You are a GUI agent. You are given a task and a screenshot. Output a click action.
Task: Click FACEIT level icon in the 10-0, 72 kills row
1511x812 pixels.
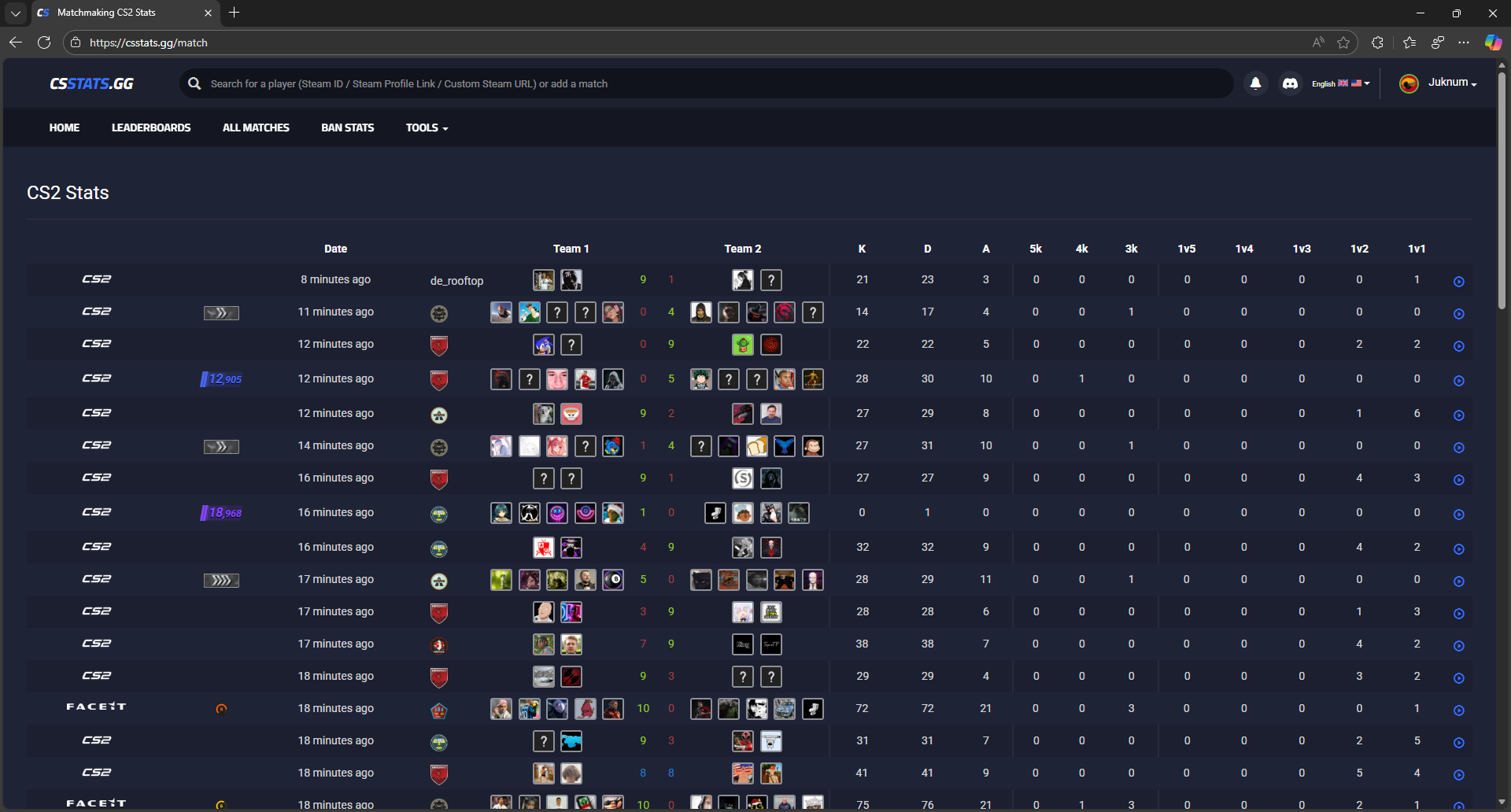221,709
